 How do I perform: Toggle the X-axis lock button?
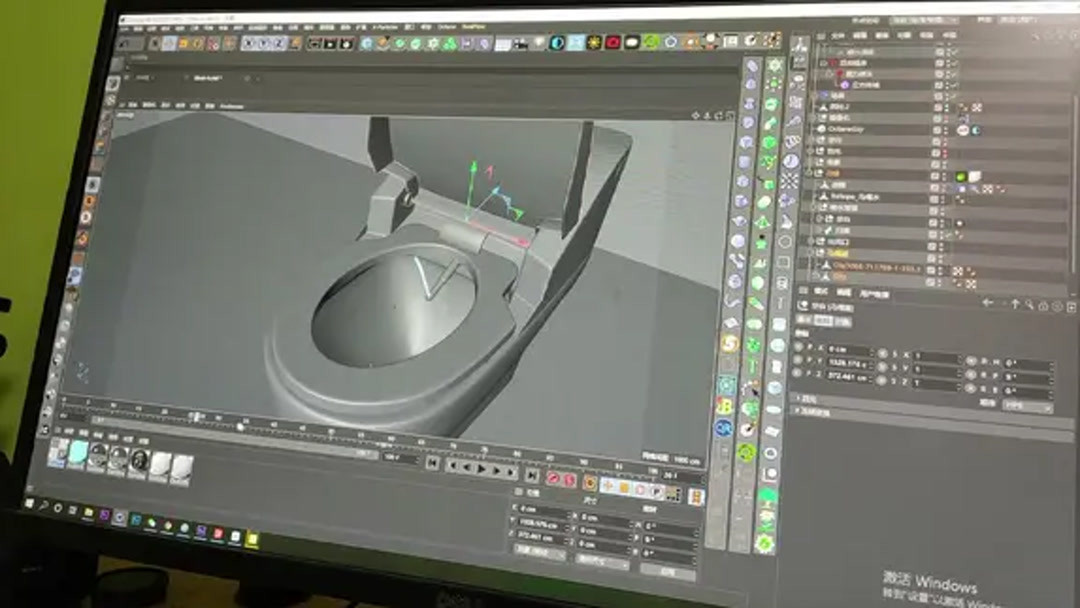coord(249,44)
